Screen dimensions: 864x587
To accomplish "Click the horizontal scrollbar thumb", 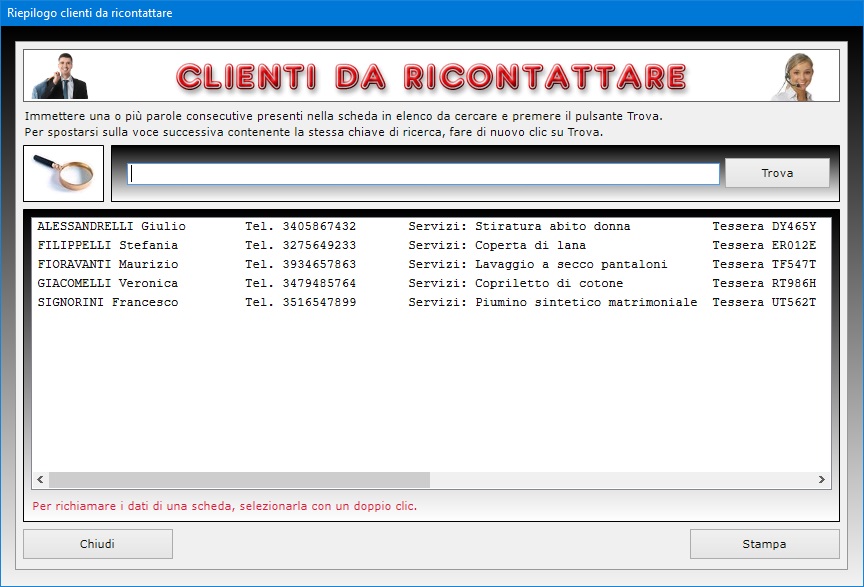I will coord(239,480).
